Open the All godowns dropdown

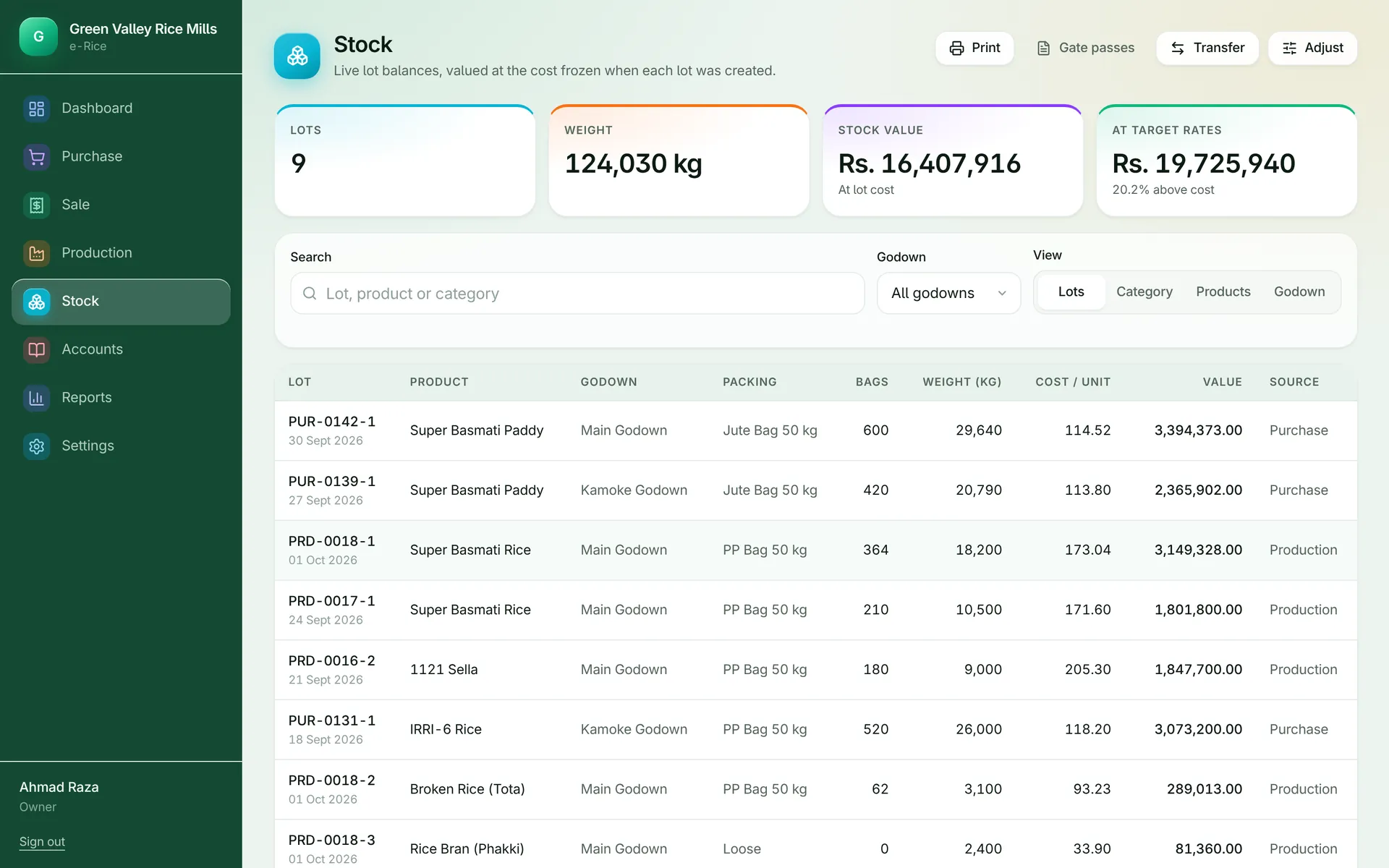coord(948,293)
